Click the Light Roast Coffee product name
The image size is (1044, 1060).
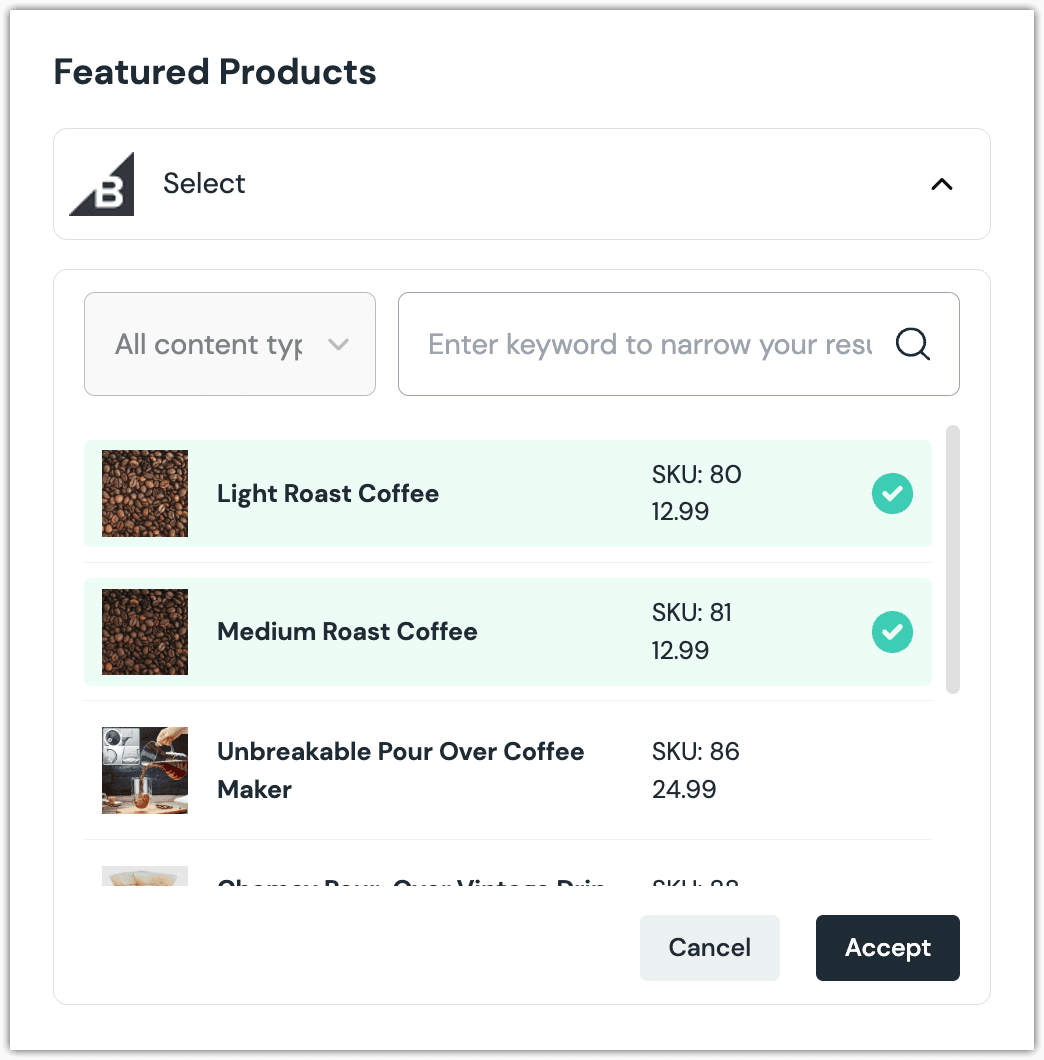[x=328, y=494]
